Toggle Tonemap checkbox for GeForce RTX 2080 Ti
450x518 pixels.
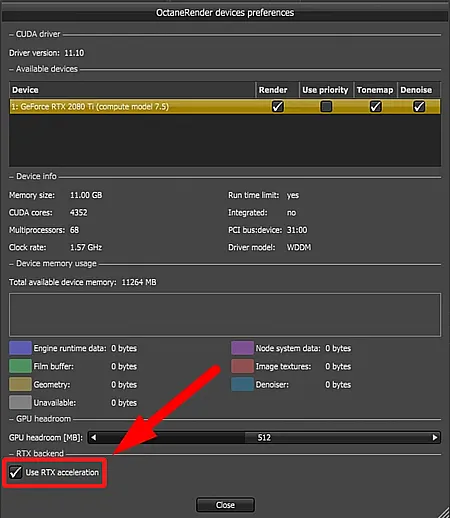coord(375,107)
